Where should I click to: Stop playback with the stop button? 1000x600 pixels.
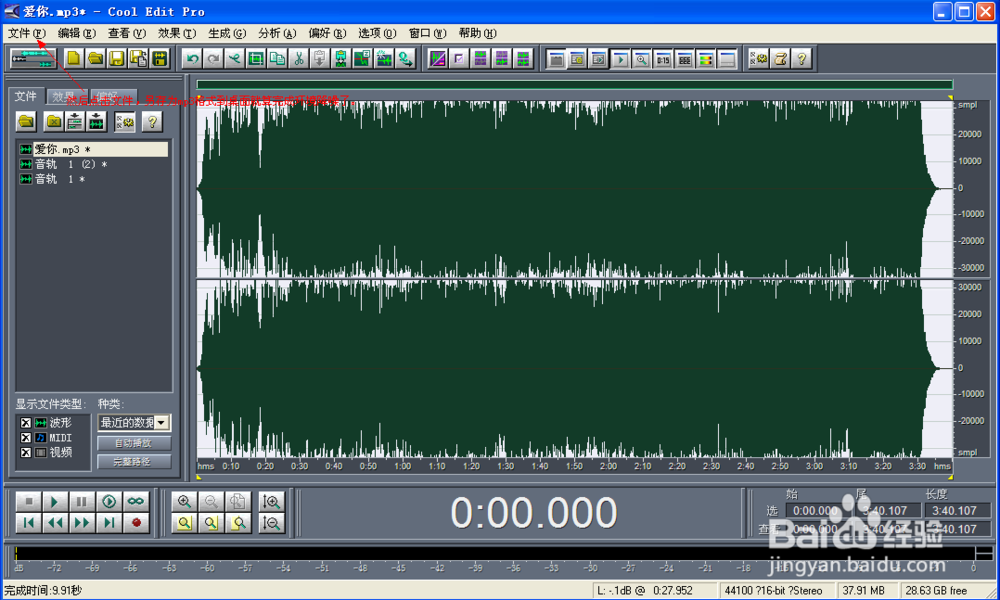click(x=28, y=501)
